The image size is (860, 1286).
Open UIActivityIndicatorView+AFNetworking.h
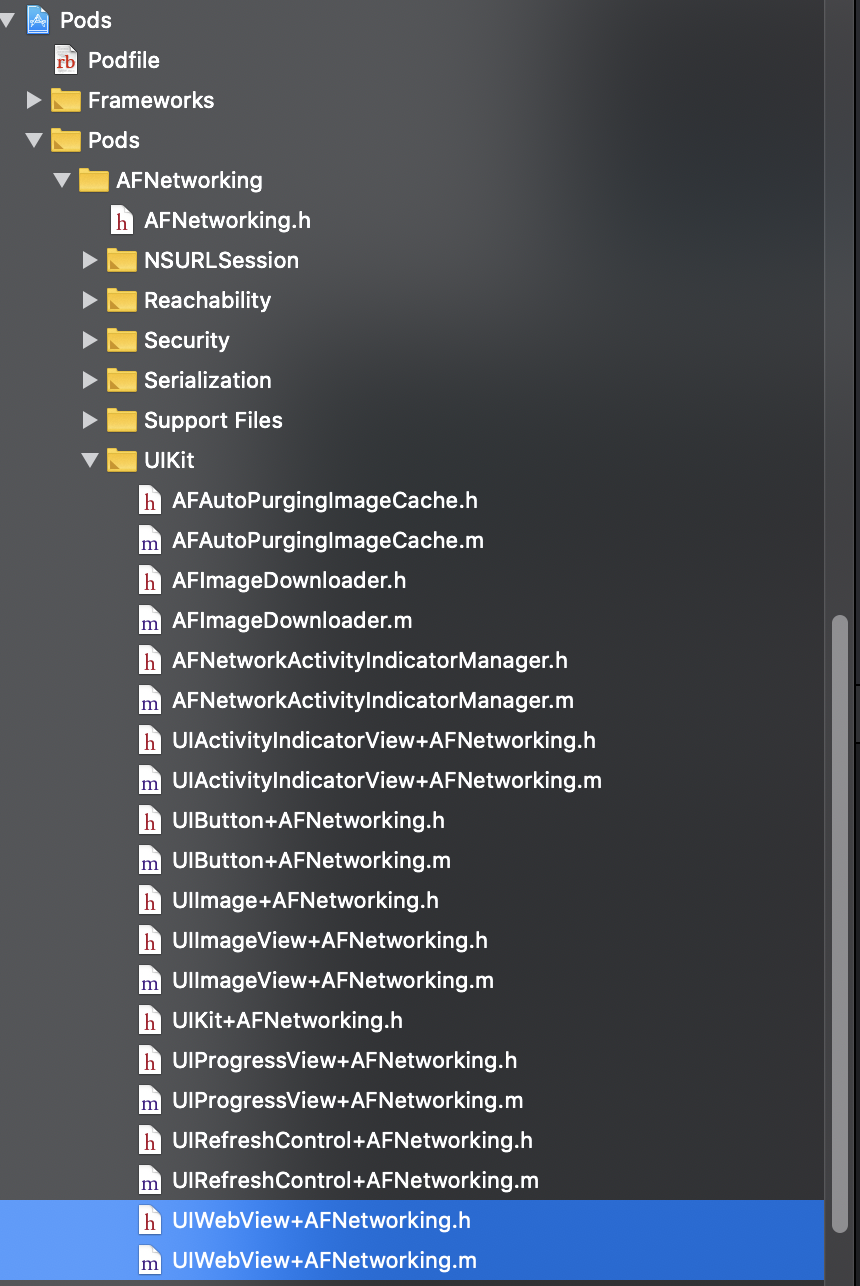pos(384,740)
